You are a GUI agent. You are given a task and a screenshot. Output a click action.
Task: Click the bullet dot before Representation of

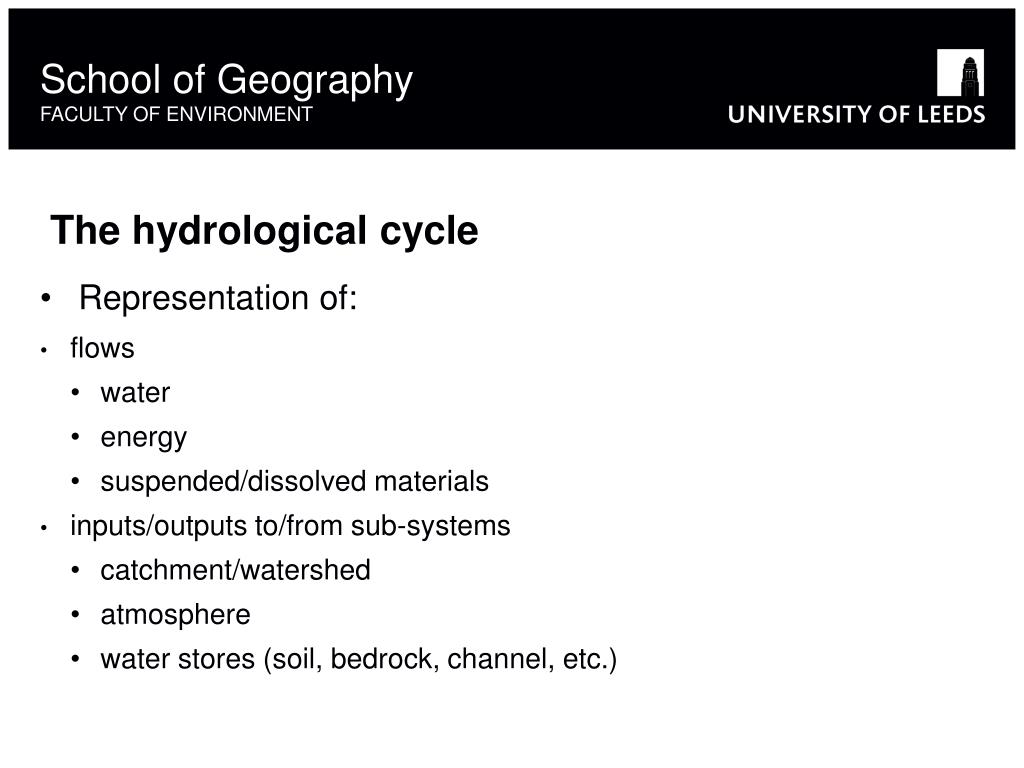[x=45, y=299]
